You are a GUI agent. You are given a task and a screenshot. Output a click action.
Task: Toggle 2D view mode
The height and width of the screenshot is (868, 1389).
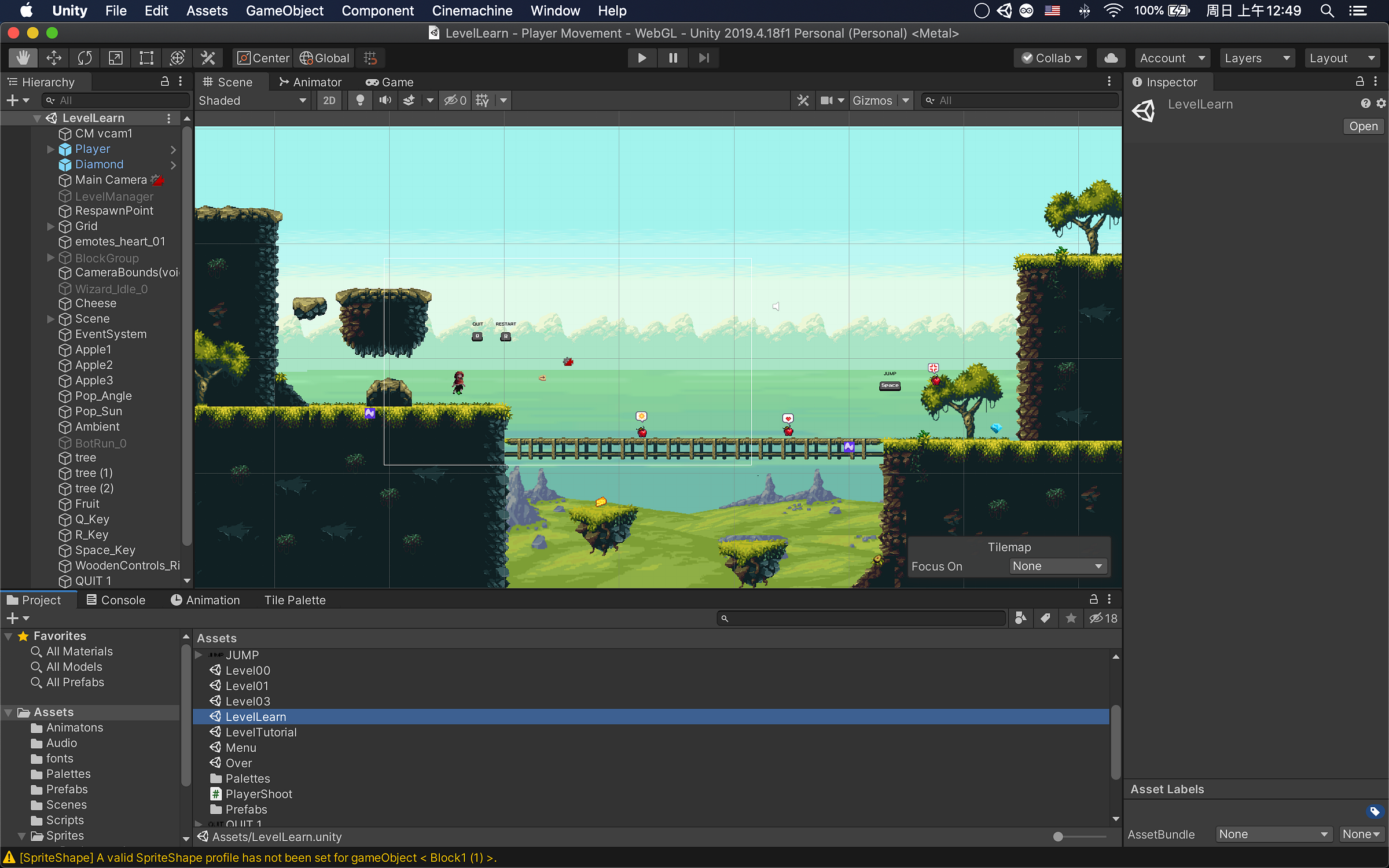tap(329, 101)
